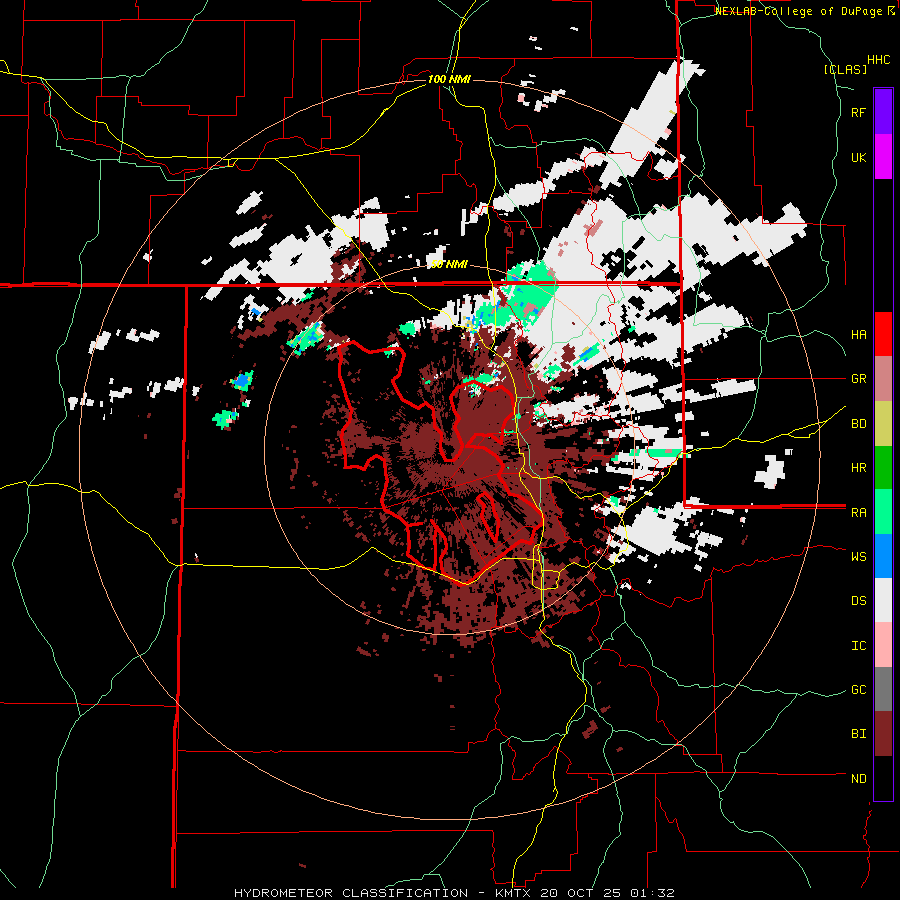Click the 'UK' legend label

pos(858,157)
